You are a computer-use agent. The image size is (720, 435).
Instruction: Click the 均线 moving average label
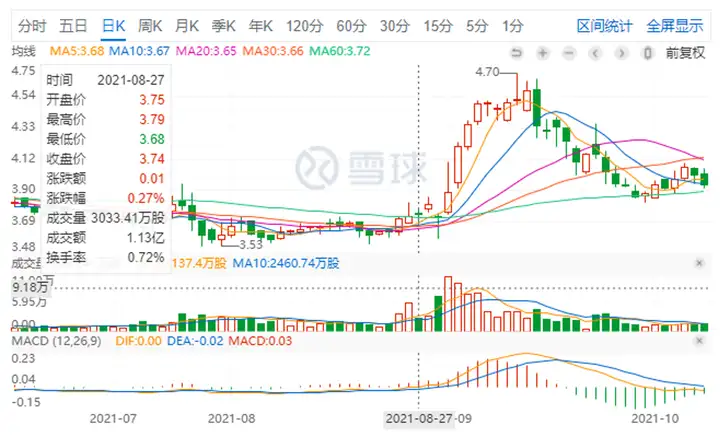click(x=23, y=51)
